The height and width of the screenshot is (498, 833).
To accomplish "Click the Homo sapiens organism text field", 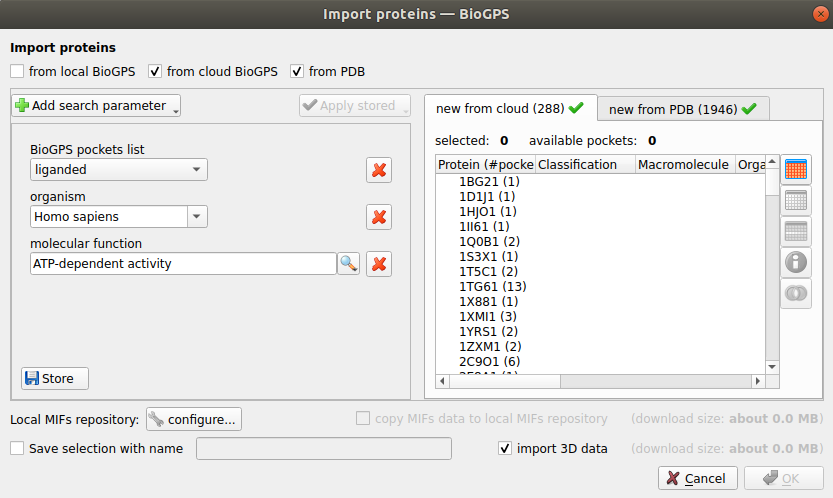I will [109, 217].
